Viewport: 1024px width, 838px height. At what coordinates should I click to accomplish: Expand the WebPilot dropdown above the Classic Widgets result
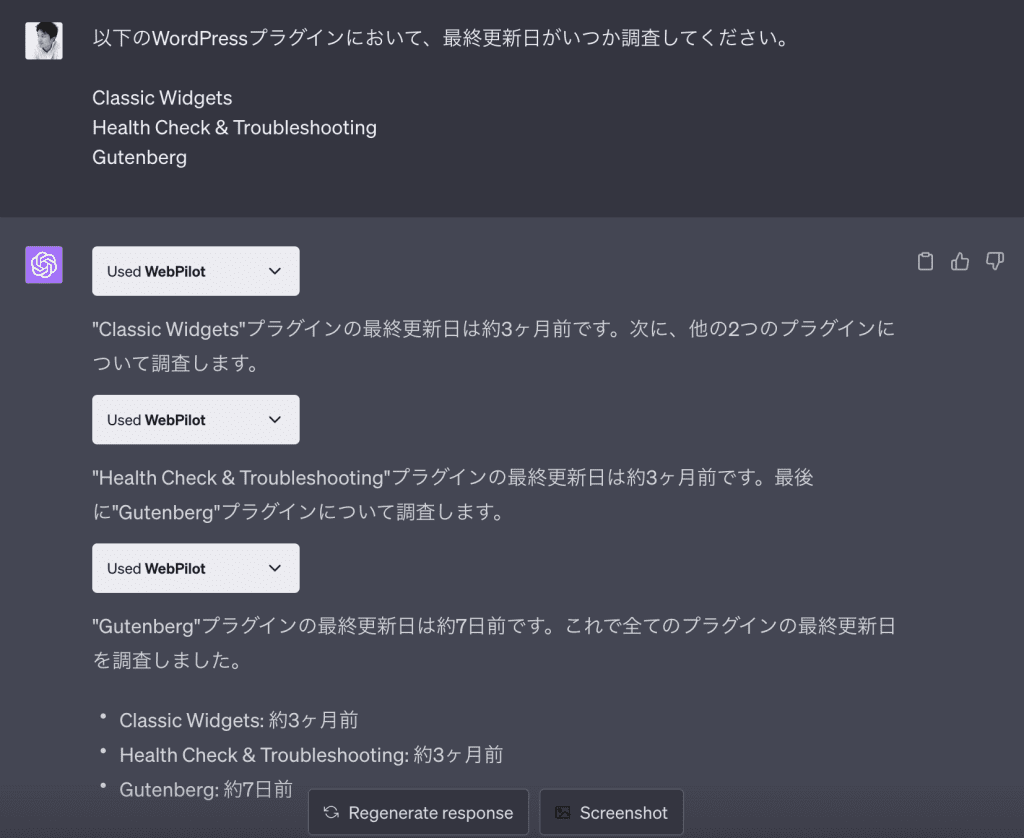coord(196,271)
